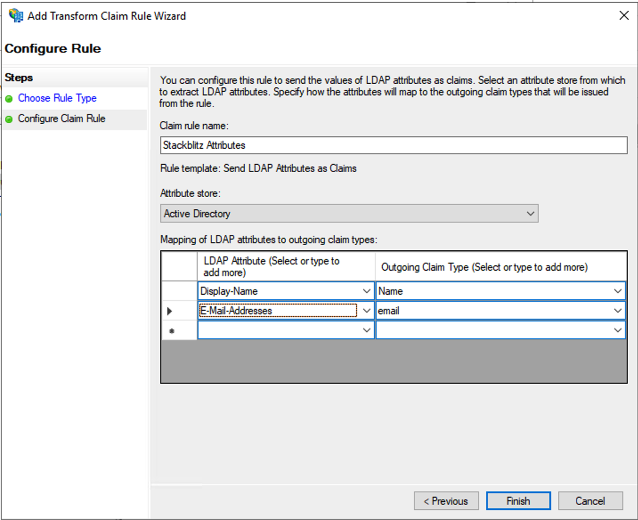The image size is (638, 520).
Task: Click the current-row arrow marker for E-Mail-Addresses
Action: click(169, 311)
